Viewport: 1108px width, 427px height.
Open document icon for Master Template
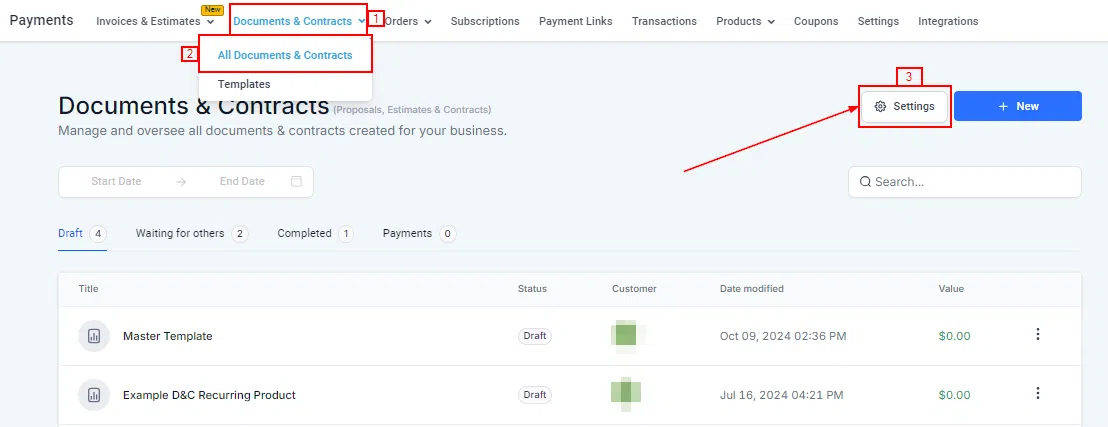[x=93, y=336]
